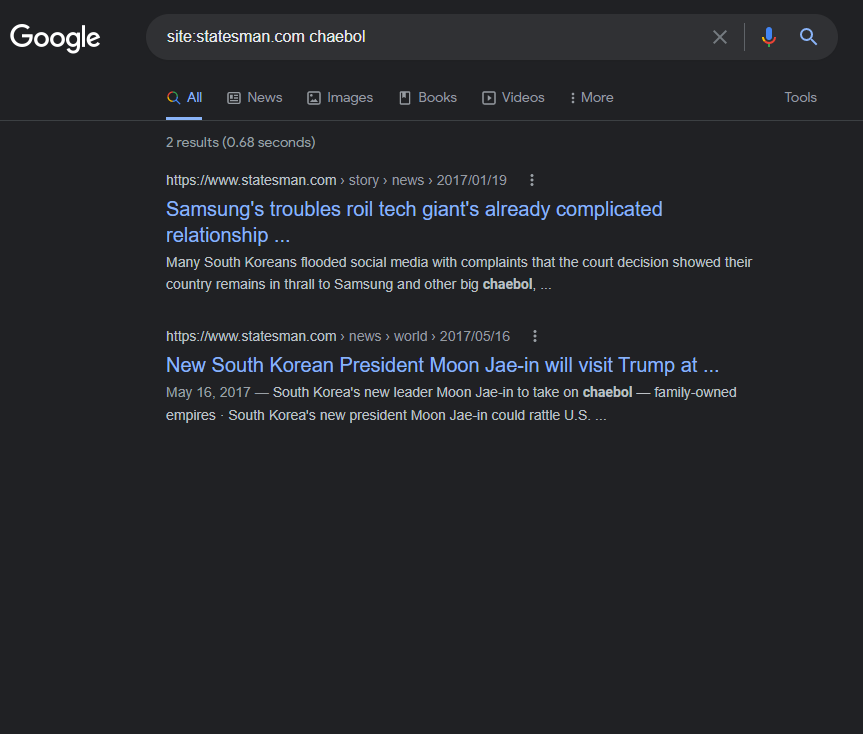Screen dimensions: 863x734
Task: Click the statesman.com 2017/01/19 URL breadcrumb
Action: click(336, 180)
